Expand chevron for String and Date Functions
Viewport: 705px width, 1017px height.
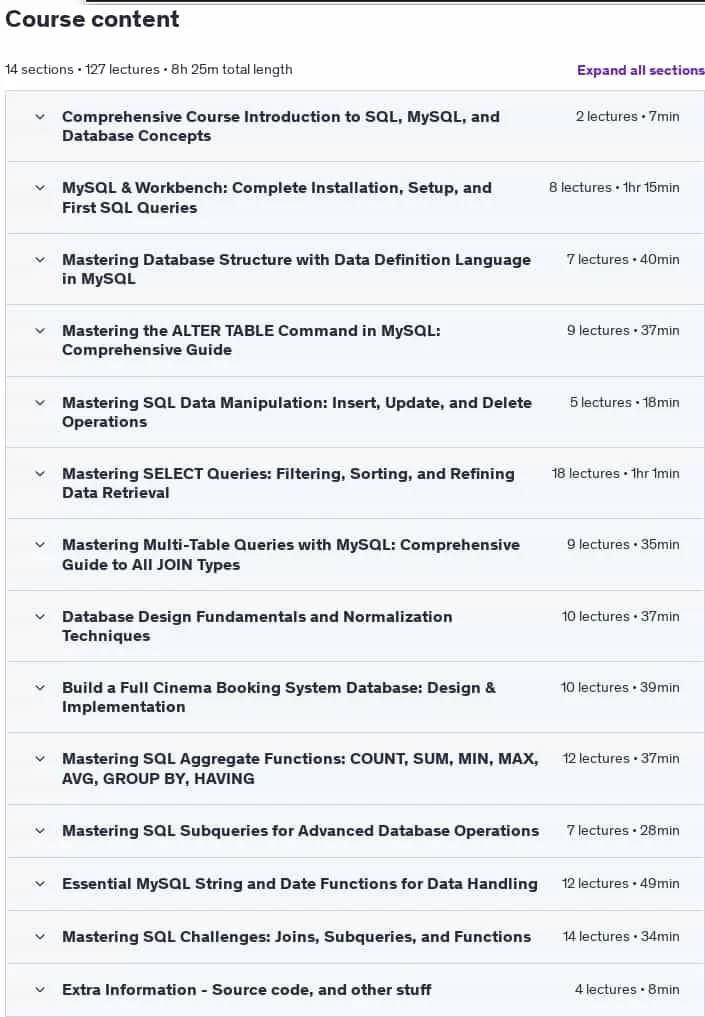tap(40, 883)
